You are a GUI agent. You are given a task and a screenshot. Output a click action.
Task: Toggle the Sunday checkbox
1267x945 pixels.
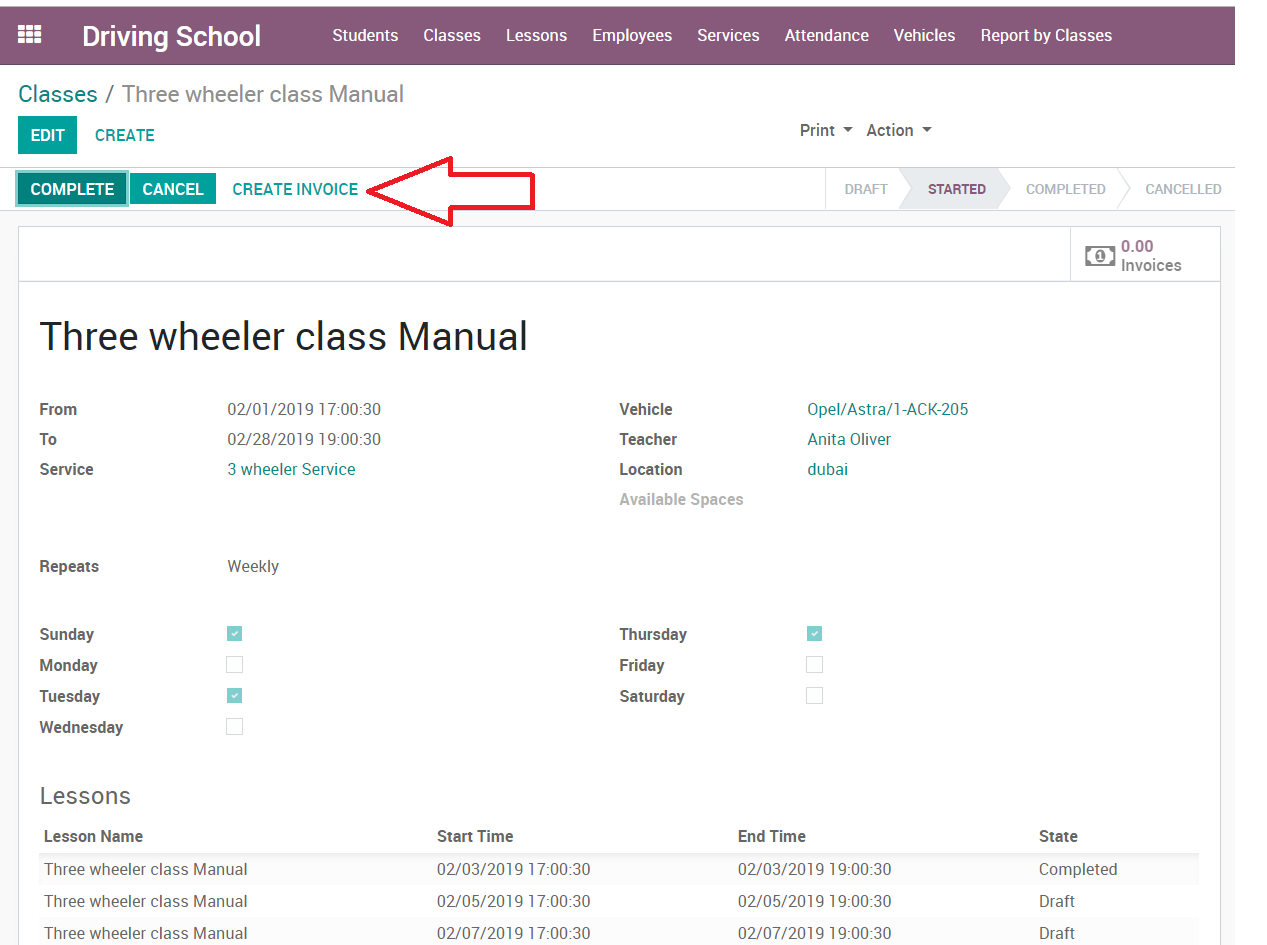(x=234, y=634)
